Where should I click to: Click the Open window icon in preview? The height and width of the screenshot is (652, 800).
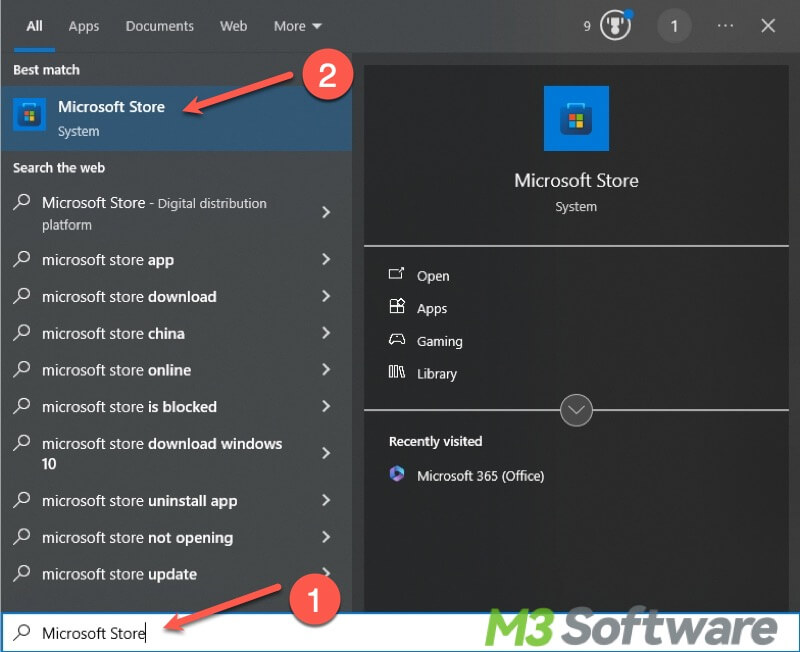point(396,274)
